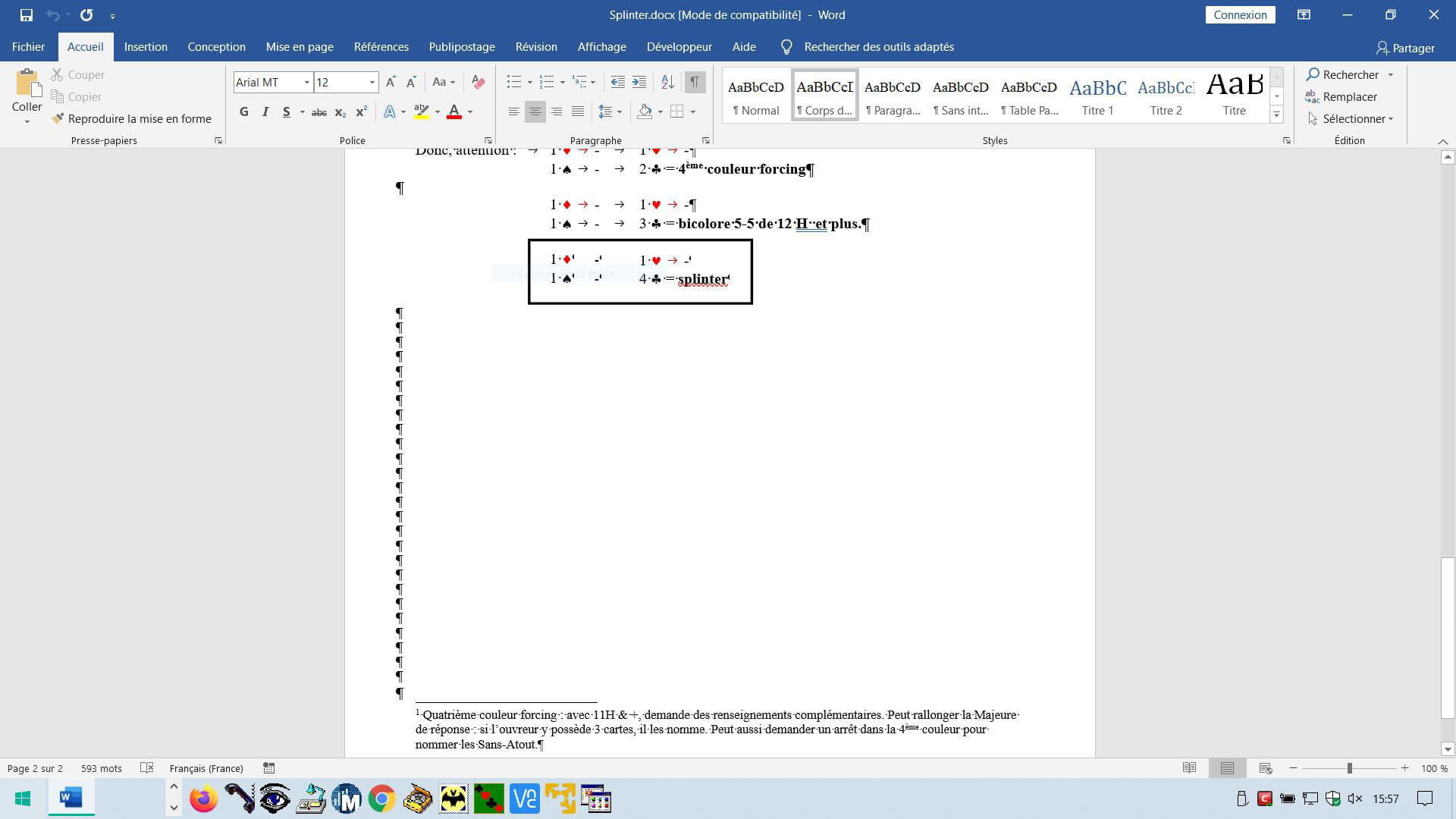The height and width of the screenshot is (819, 1456).
Task: Apply bullet list icon
Action: pyautogui.click(x=514, y=82)
